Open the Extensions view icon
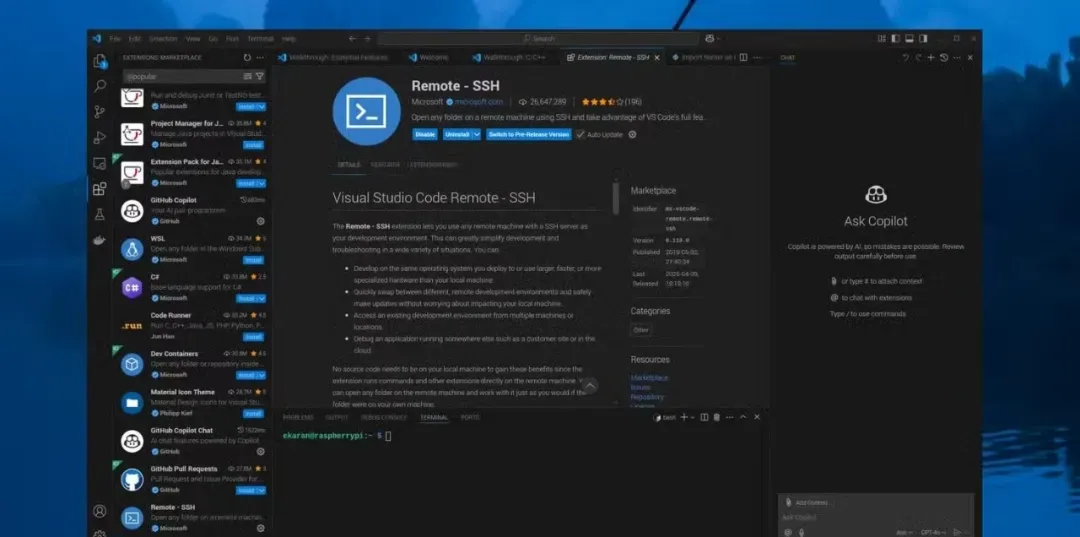Image resolution: width=1080 pixels, height=537 pixels. pyautogui.click(x=100, y=189)
